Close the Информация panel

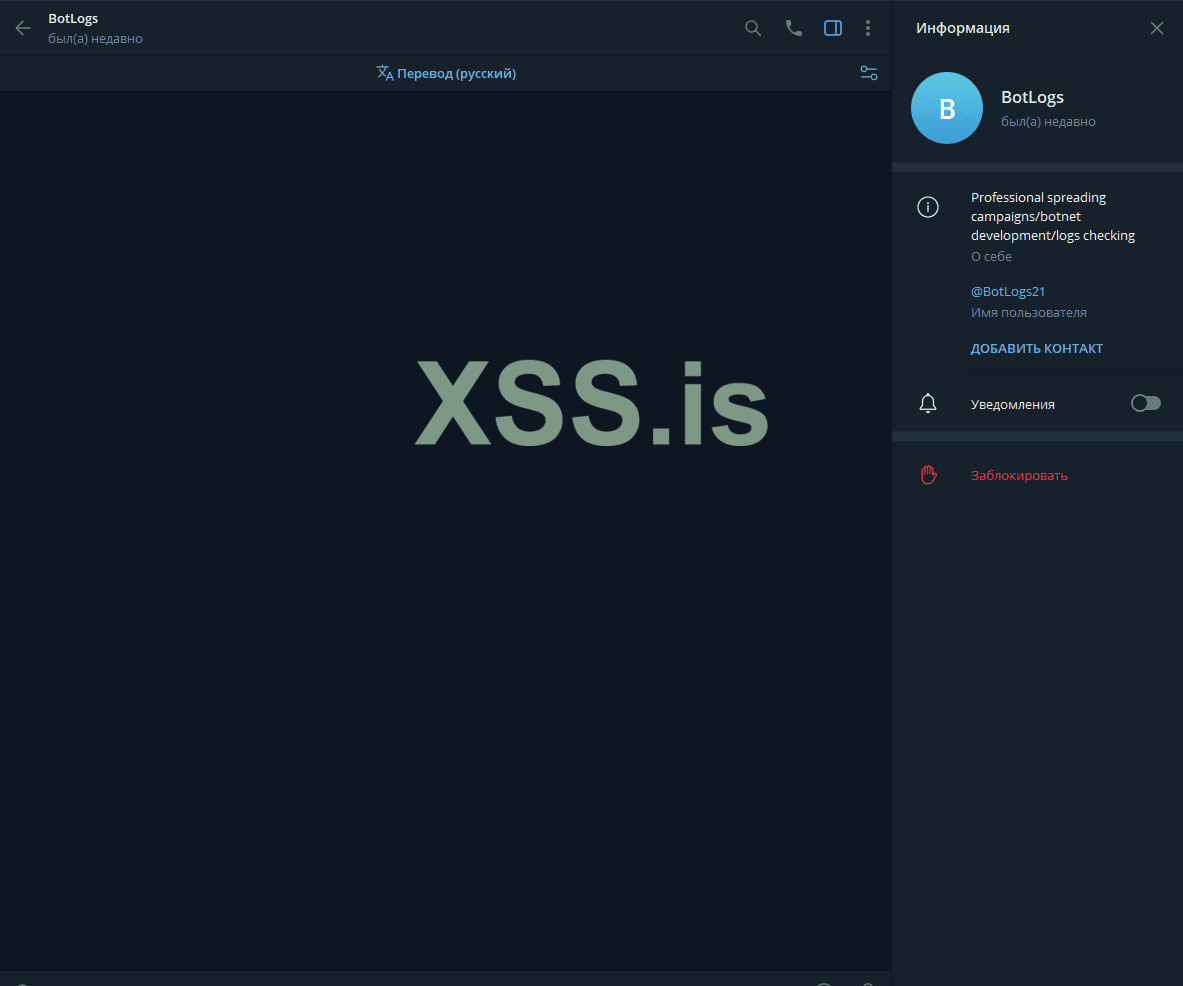click(x=1157, y=29)
